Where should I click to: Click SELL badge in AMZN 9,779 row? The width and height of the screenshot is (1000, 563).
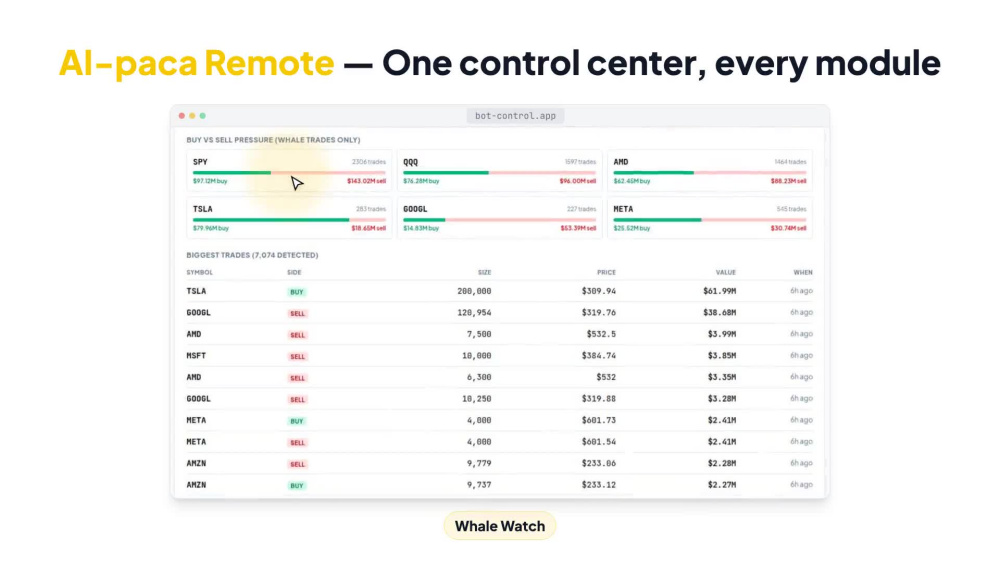click(297, 464)
